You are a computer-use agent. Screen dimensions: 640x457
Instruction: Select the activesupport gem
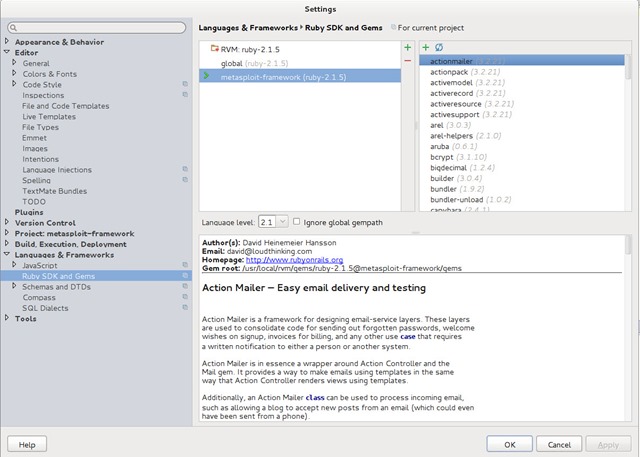point(522,114)
